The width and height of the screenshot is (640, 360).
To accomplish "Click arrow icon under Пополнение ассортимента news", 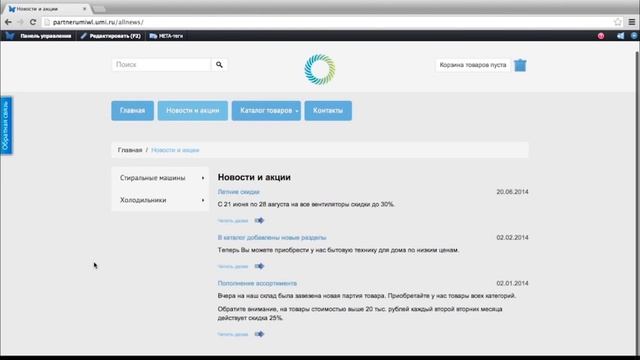I will [259, 334].
